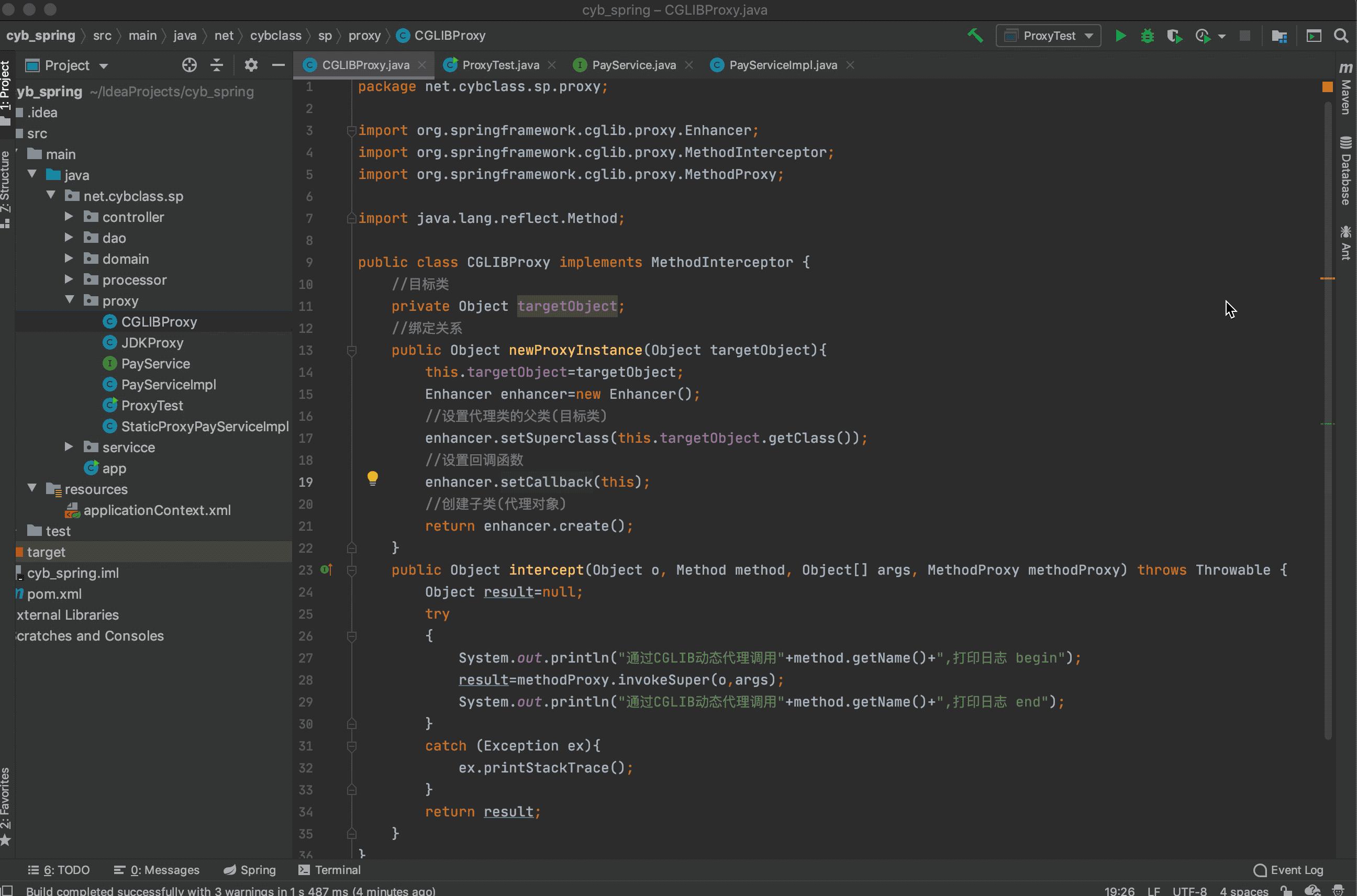Open the ProxyTest run configuration dropdown
Viewport: 1357px width, 896px height.
[1048, 36]
